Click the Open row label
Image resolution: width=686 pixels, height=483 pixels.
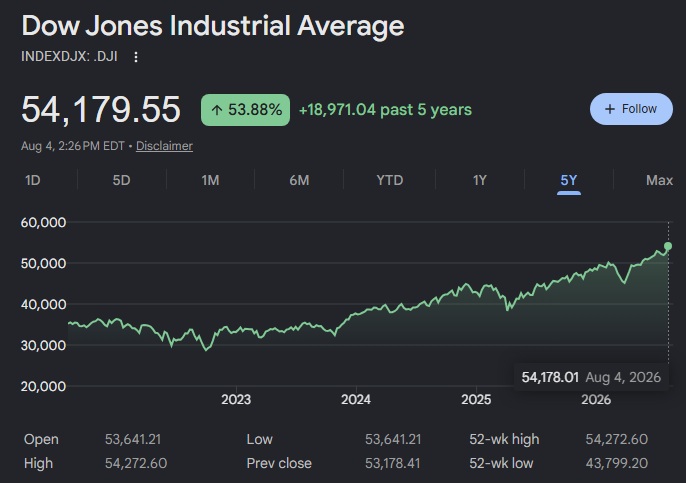(41, 439)
